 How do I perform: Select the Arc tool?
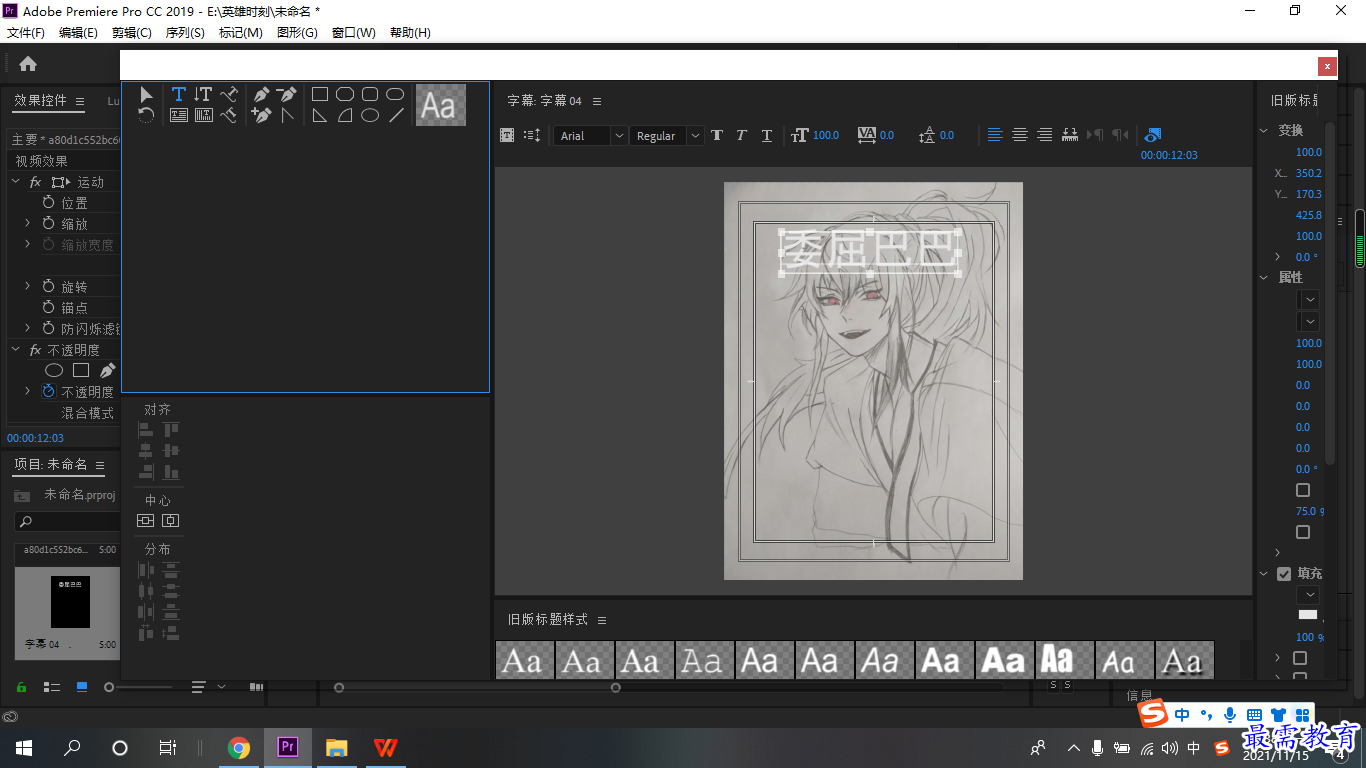pos(345,115)
